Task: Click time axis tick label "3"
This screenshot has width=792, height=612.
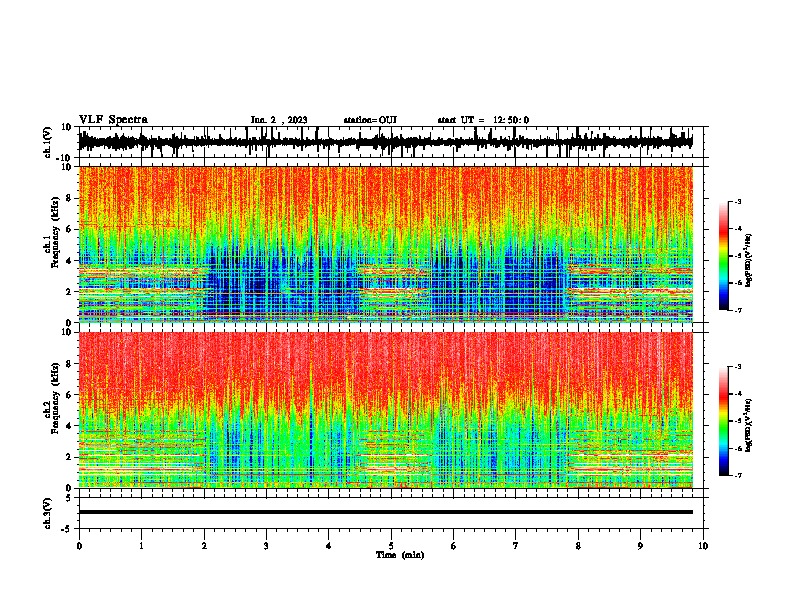Action: [x=266, y=546]
